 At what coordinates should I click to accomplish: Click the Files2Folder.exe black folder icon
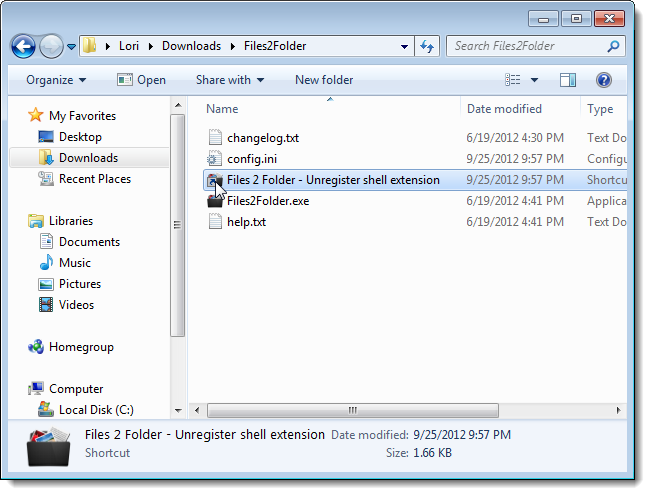(215, 201)
